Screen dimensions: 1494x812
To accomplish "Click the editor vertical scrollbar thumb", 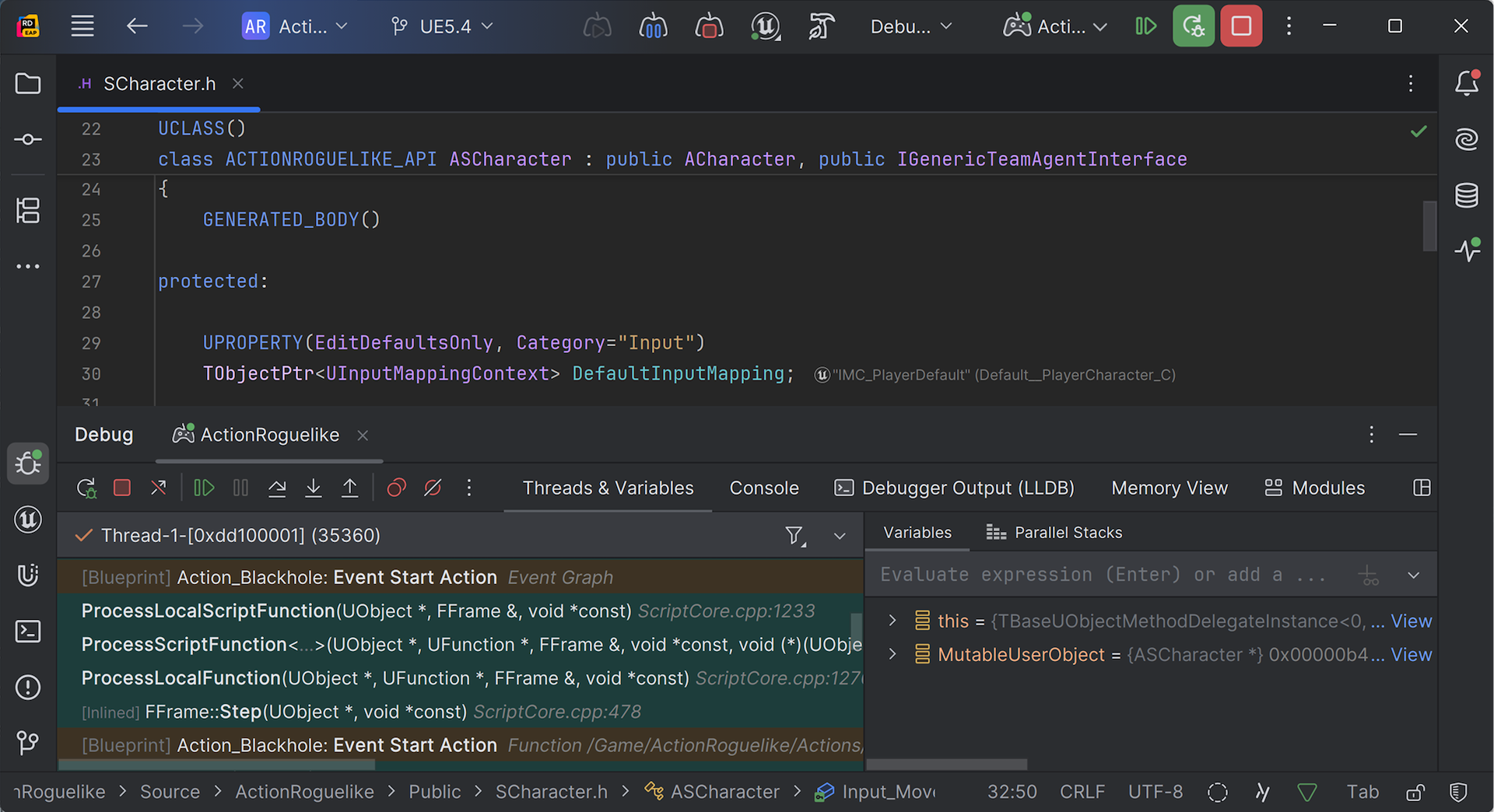I will (x=1429, y=226).
